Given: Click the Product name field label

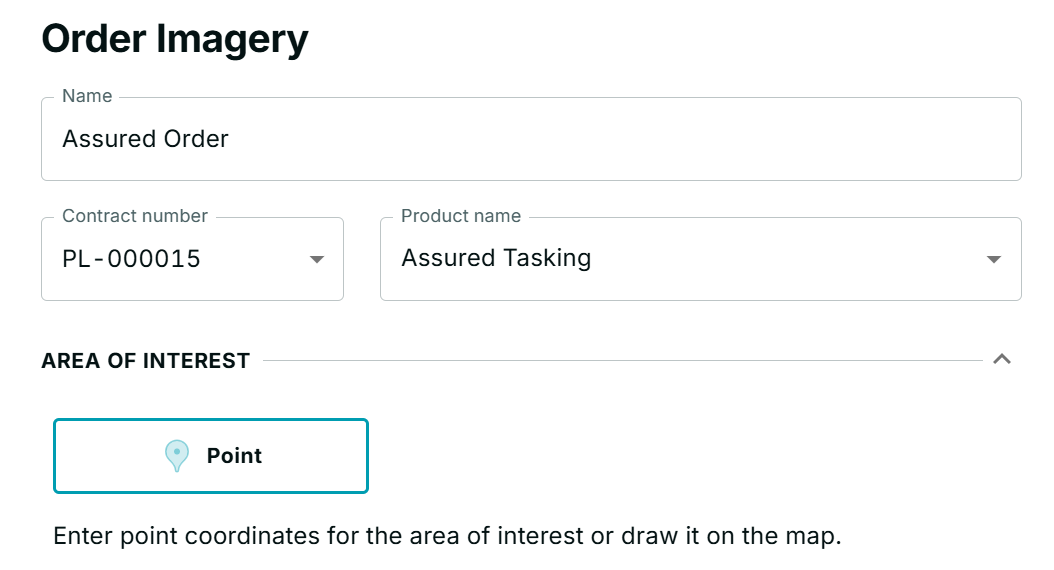Looking at the screenshot, I should click(461, 216).
